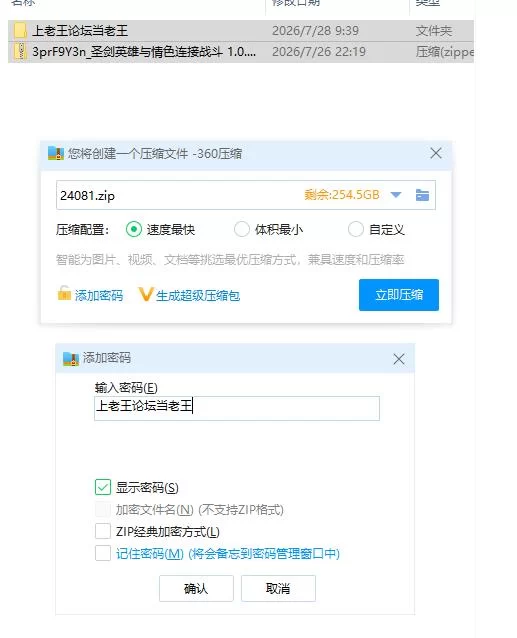Click the lock icon next to 添加密码
The height and width of the screenshot is (638, 517).
(x=64, y=293)
